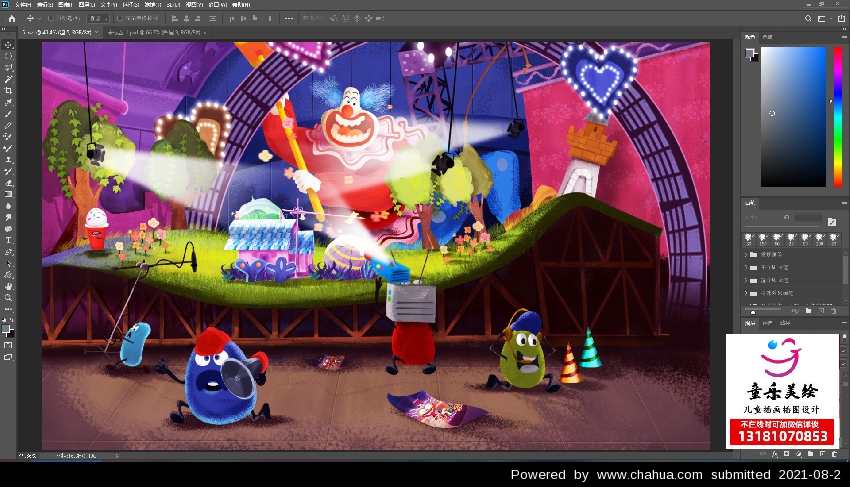Delete layer with Layers panel trash icon
This screenshot has height=487, width=850.
(835, 454)
